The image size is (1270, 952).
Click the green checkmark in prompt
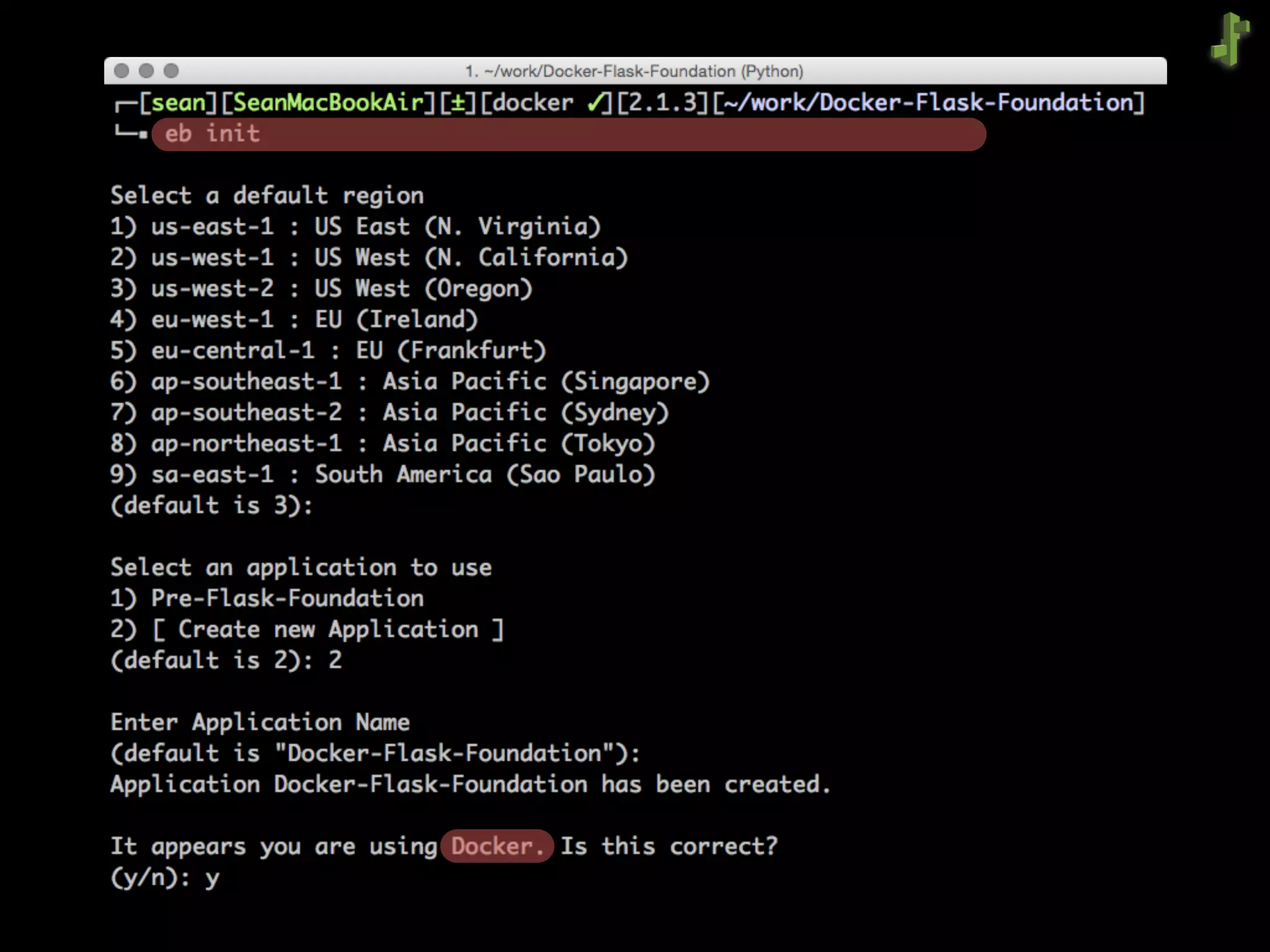[x=595, y=103]
